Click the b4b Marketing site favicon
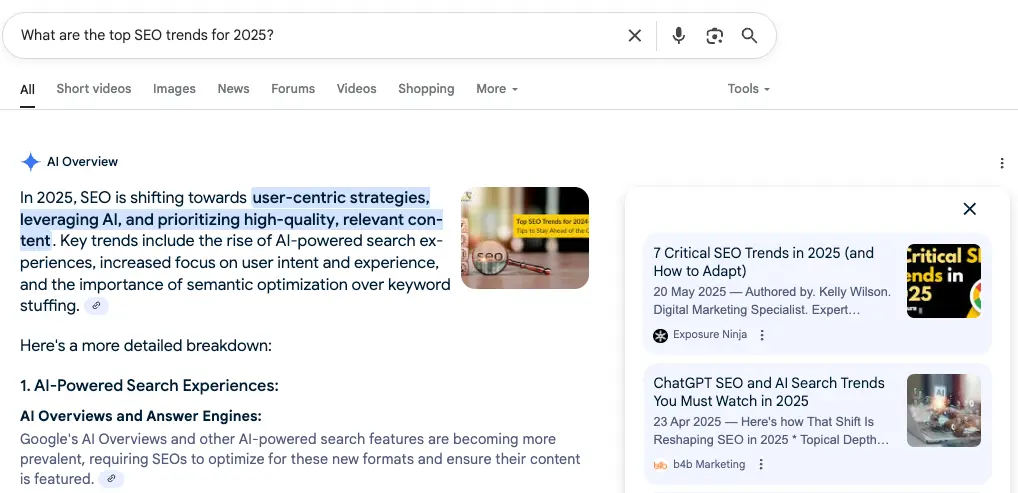 click(660, 465)
